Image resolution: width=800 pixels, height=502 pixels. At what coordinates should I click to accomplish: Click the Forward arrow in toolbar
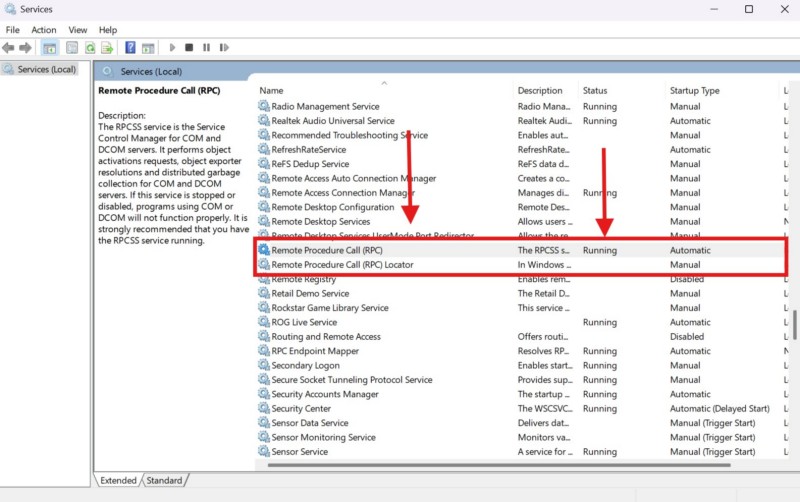coord(24,47)
